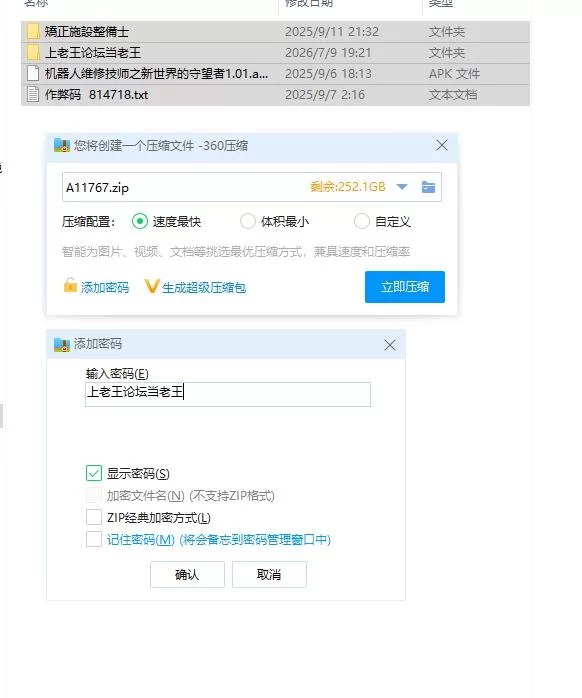Viewport: 582px width, 698px height.
Task: Select the 体积最小 radio option
Action: click(x=247, y=221)
